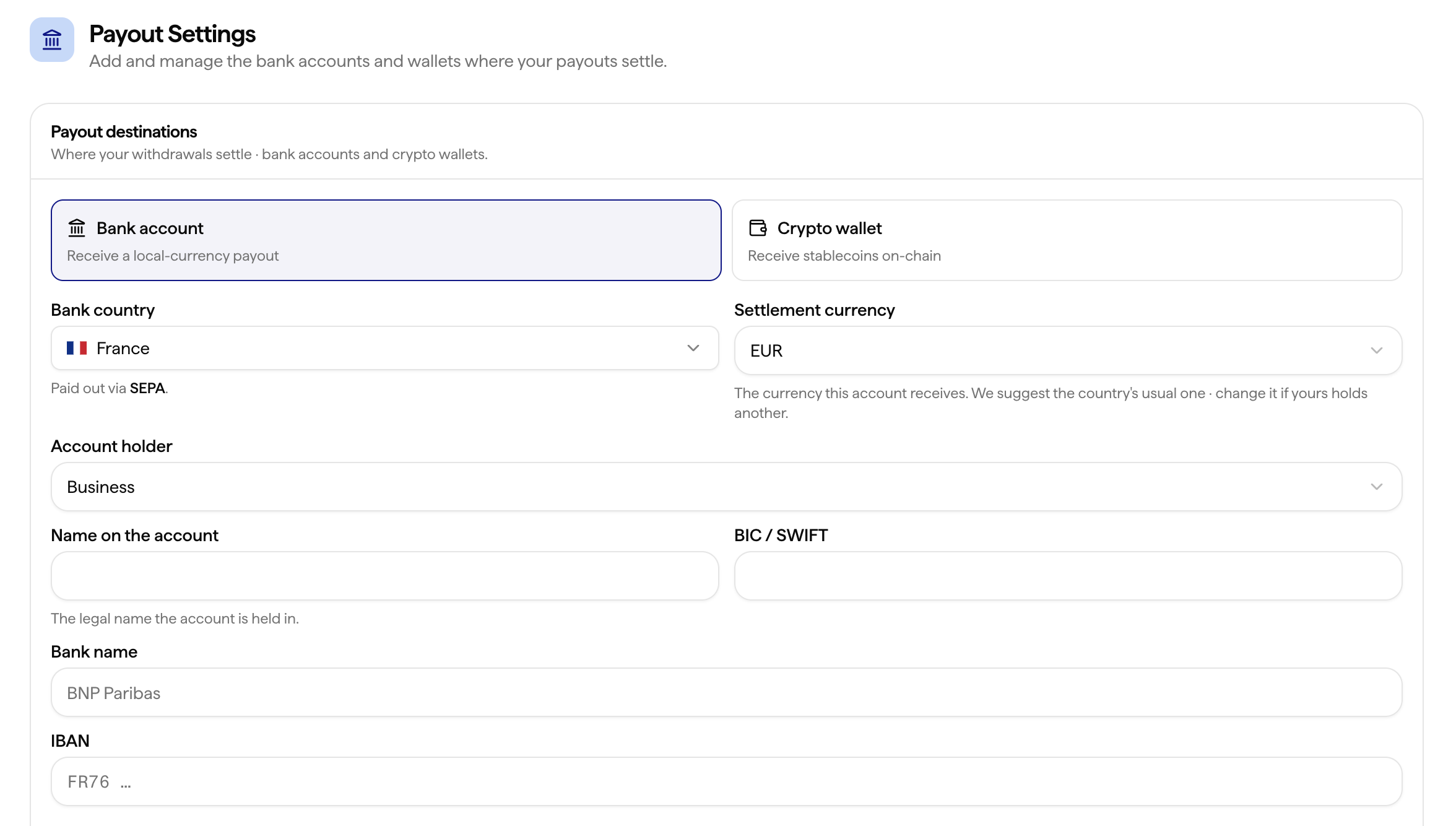The height and width of the screenshot is (826, 1456).
Task: Click the Payout Settings page heading
Action: pyautogui.click(x=172, y=34)
